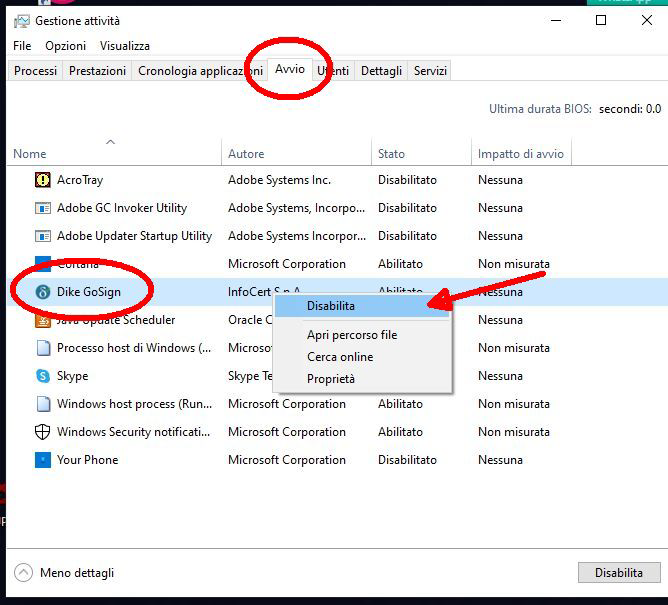The width and height of the screenshot is (668, 605).
Task: Click the Adobe GC Invoker Utility icon
Action: click(43, 208)
